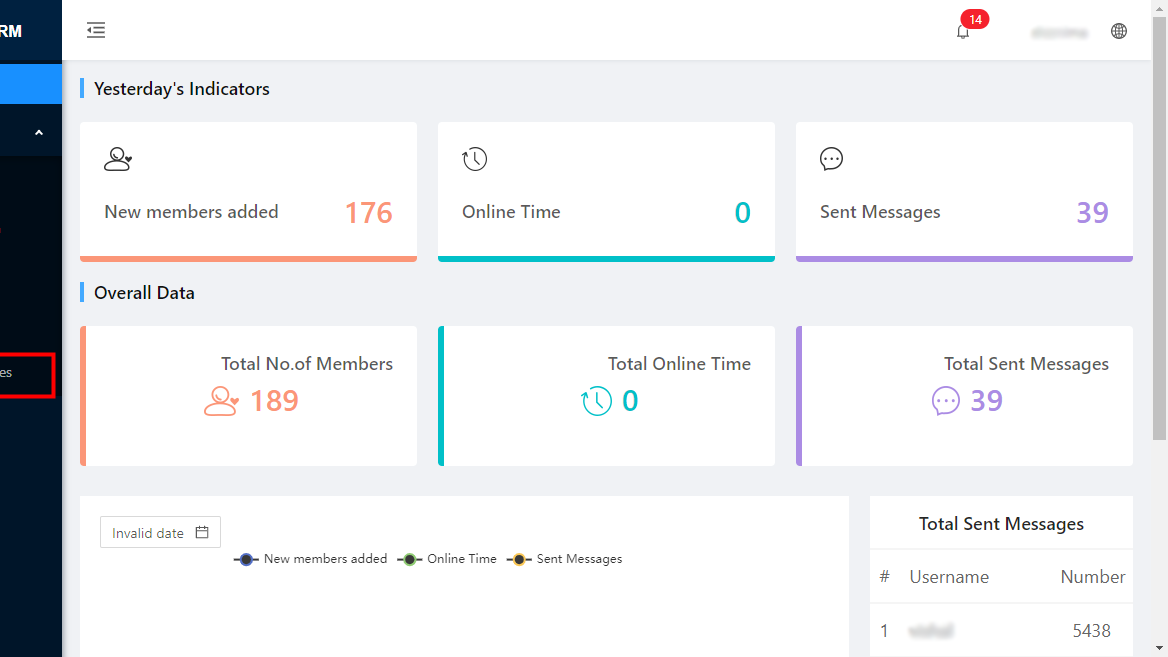
Task: Open the blurred username account menu
Action: pyautogui.click(x=1059, y=32)
